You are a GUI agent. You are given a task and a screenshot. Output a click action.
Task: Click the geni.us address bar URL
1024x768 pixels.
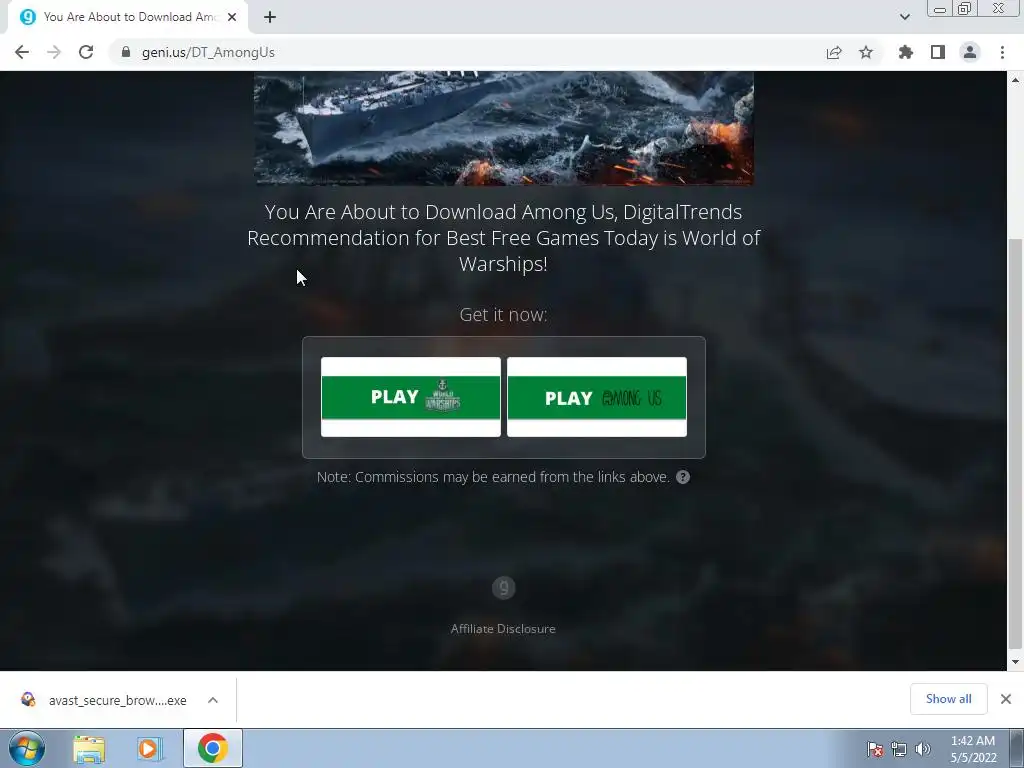point(208,52)
